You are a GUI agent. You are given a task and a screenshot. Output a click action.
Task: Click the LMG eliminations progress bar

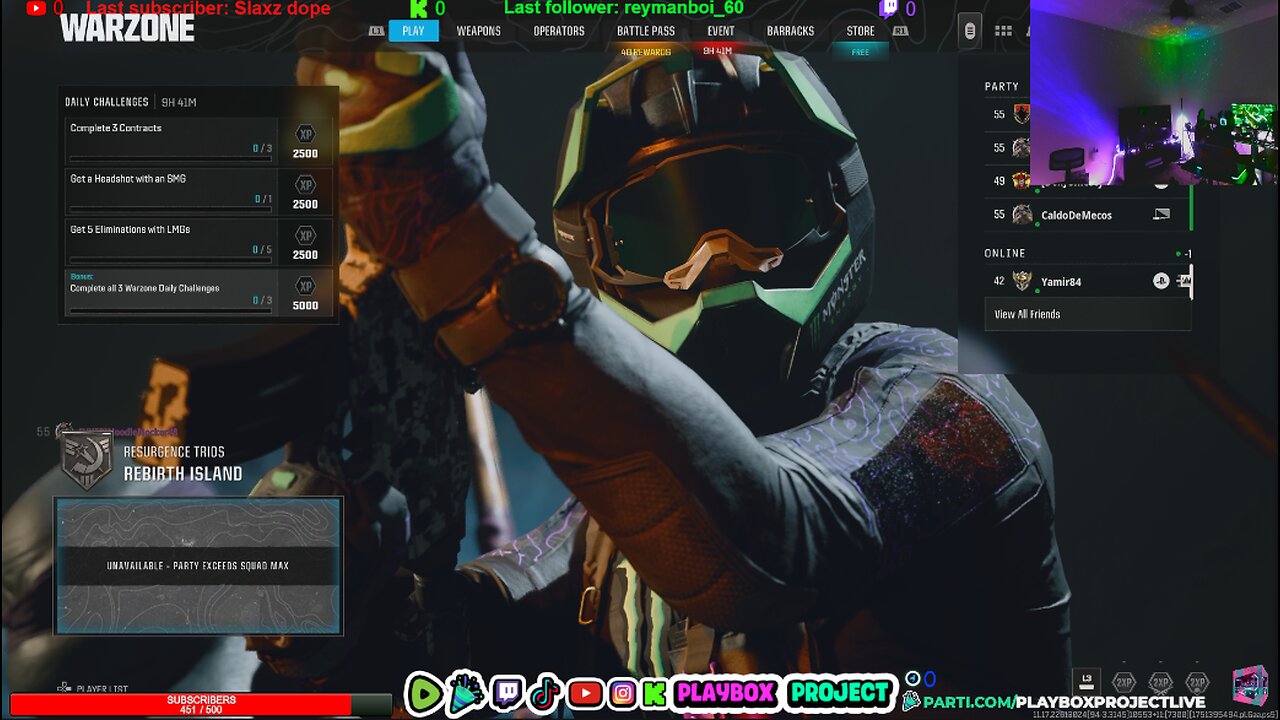(170, 259)
